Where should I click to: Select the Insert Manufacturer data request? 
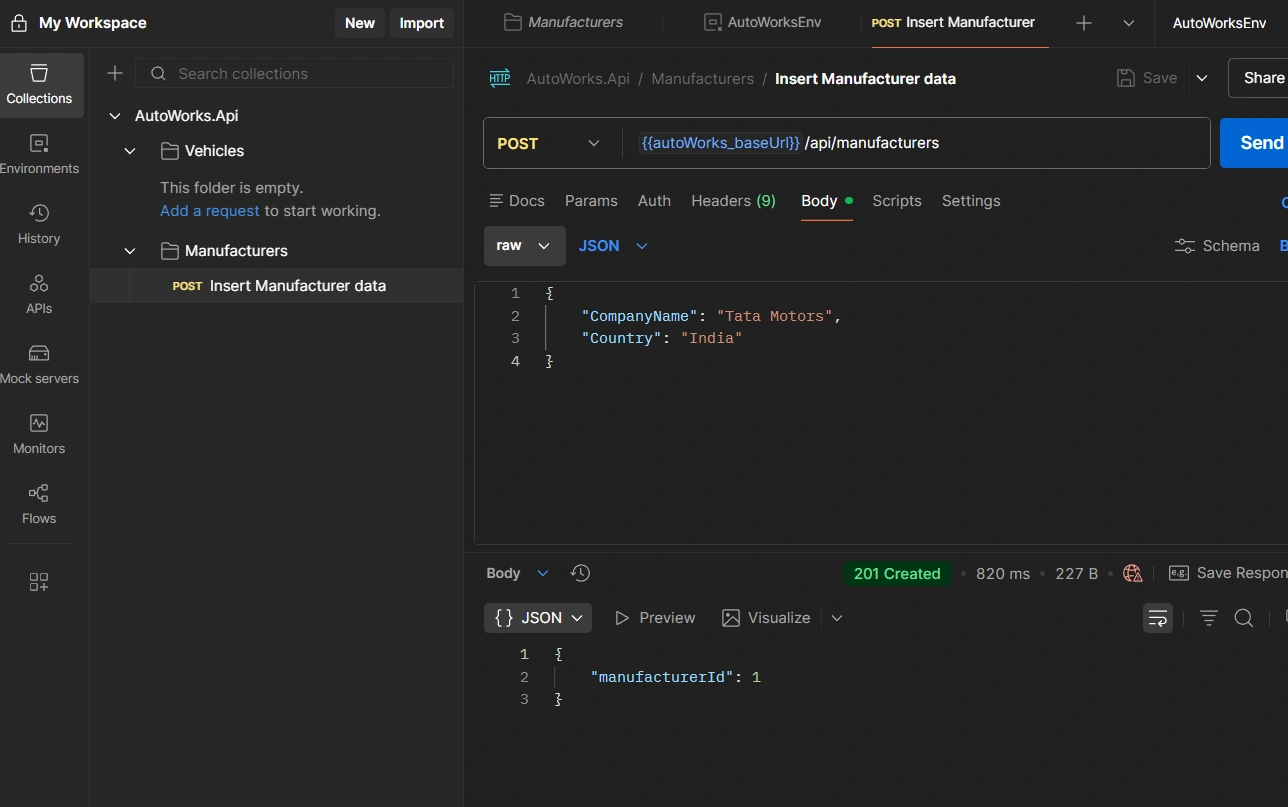277,286
